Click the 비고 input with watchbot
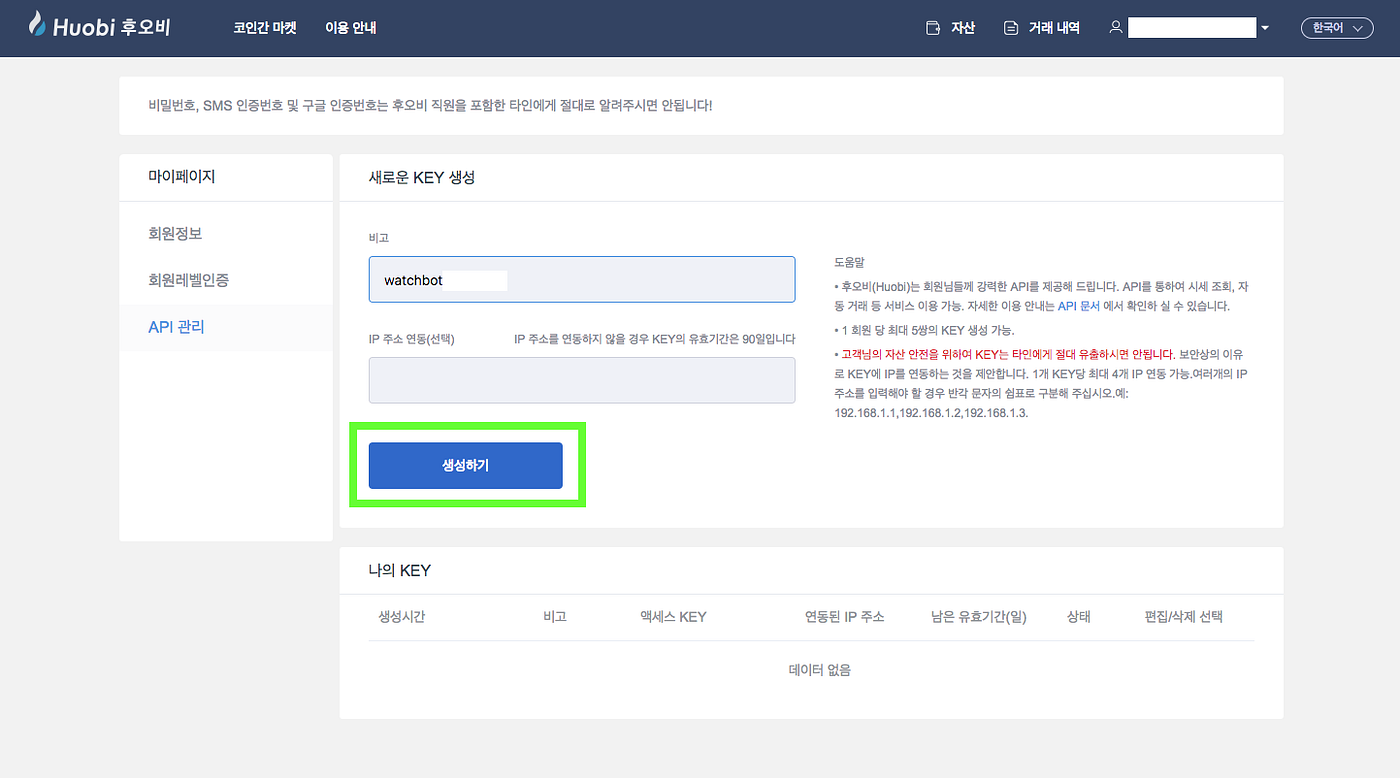The height and width of the screenshot is (778, 1400). pos(582,279)
